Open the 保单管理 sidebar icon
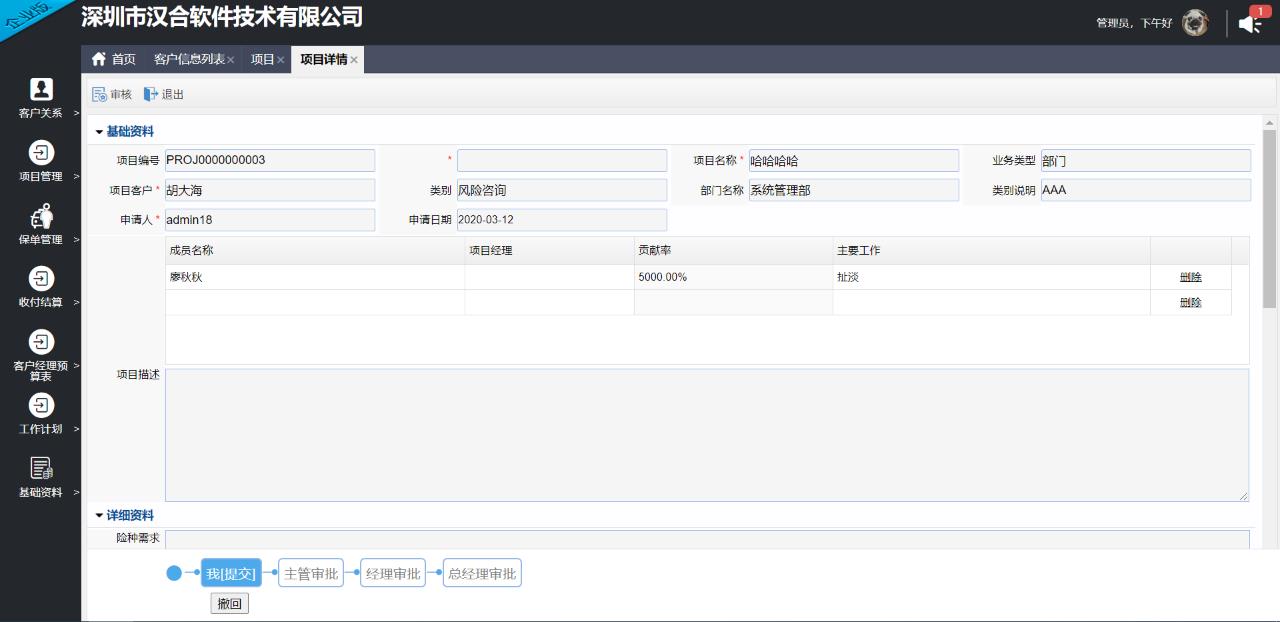Screen dimensions: 1280x622 41,215
